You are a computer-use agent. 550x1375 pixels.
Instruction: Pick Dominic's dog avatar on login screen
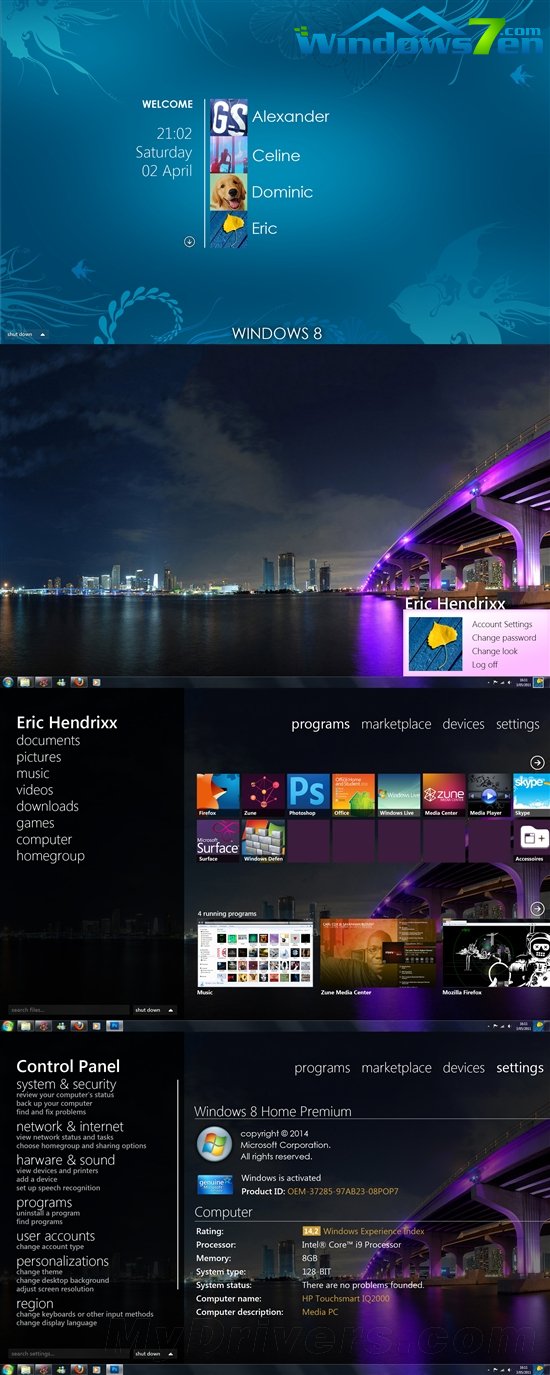coord(229,192)
